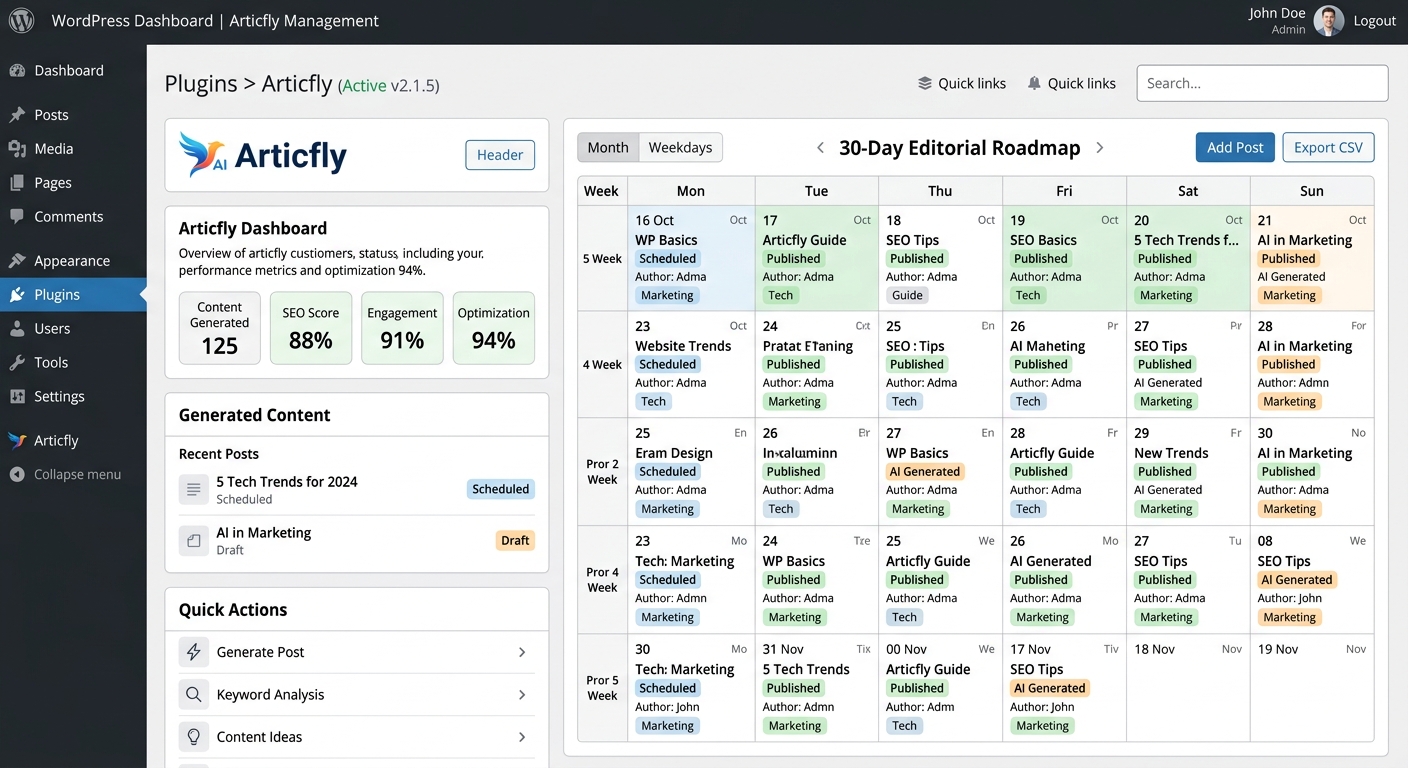Click the Scheduled badge on 5 Tech Trends for 2024
Screen dimensions: 1408x768
501,489
